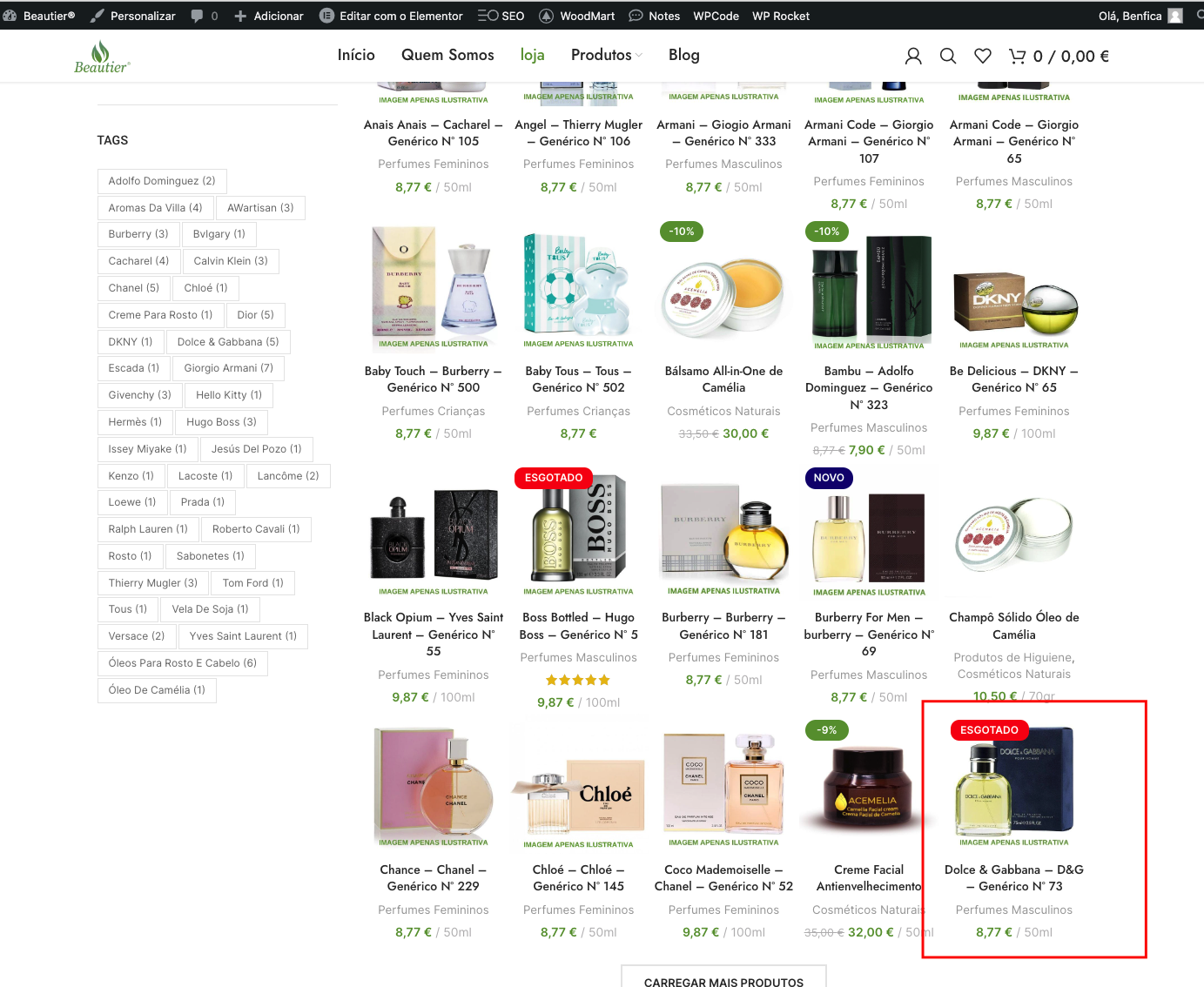Choose Óleos Para Rosto E Cabelo tag
Image resolution: width=1204 pixels, height=987 pixels.
(183, 663)
